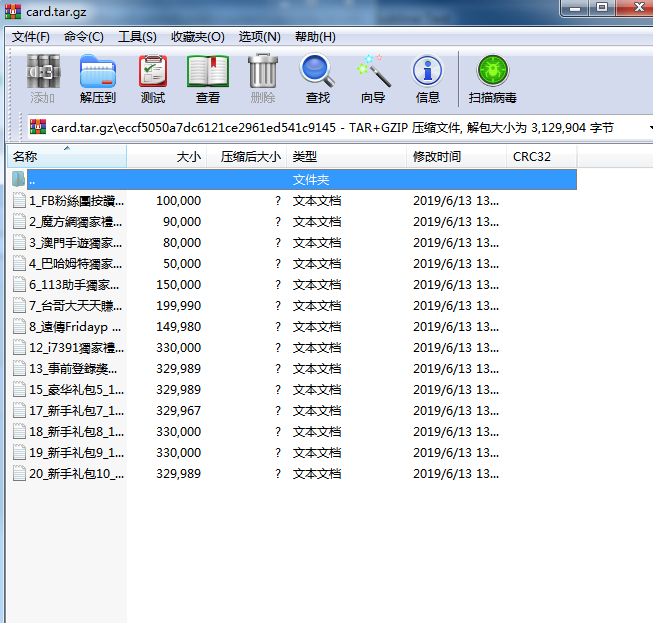
Task: Open the 命令(C) menu
Action: click(84, 37)
